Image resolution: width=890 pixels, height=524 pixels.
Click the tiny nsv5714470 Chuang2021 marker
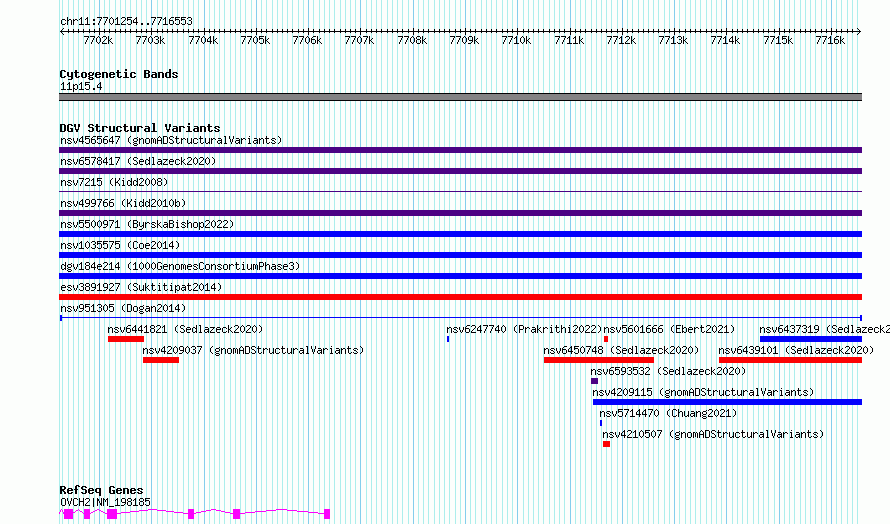pyautogui.click(x=601, y=423)
